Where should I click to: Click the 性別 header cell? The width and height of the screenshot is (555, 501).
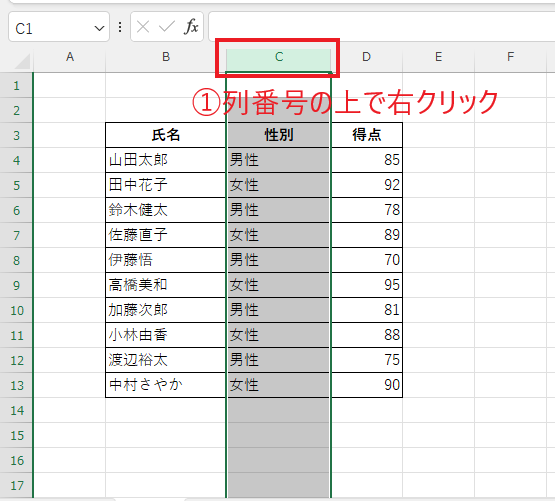(279, 135)
